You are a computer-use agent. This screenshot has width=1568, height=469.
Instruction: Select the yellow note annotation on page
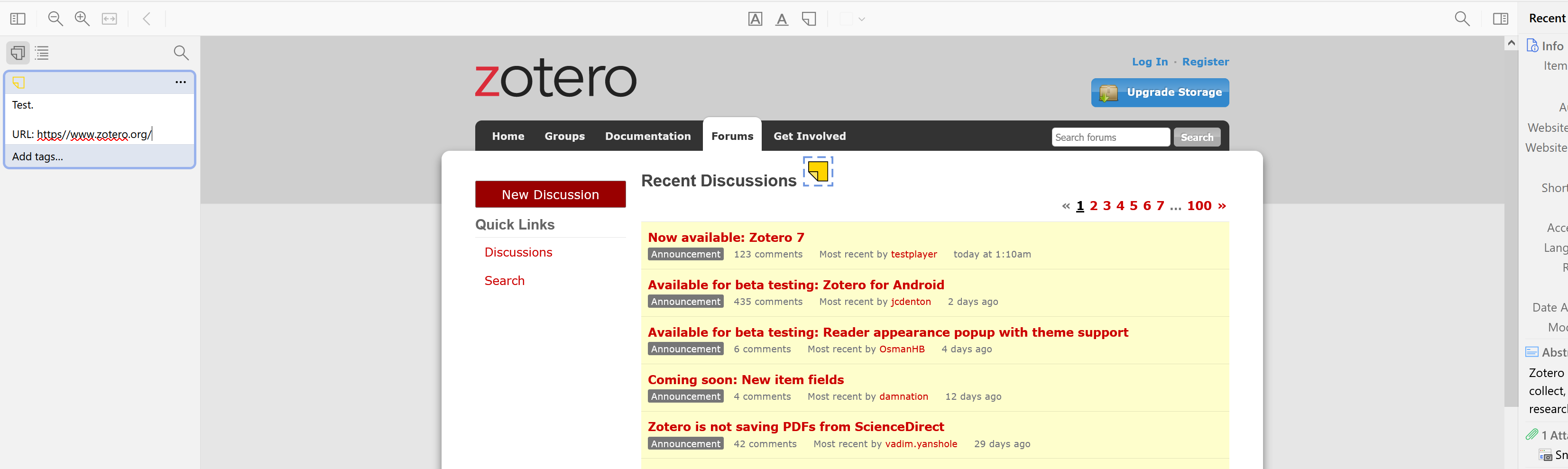[x=818, y=171]
